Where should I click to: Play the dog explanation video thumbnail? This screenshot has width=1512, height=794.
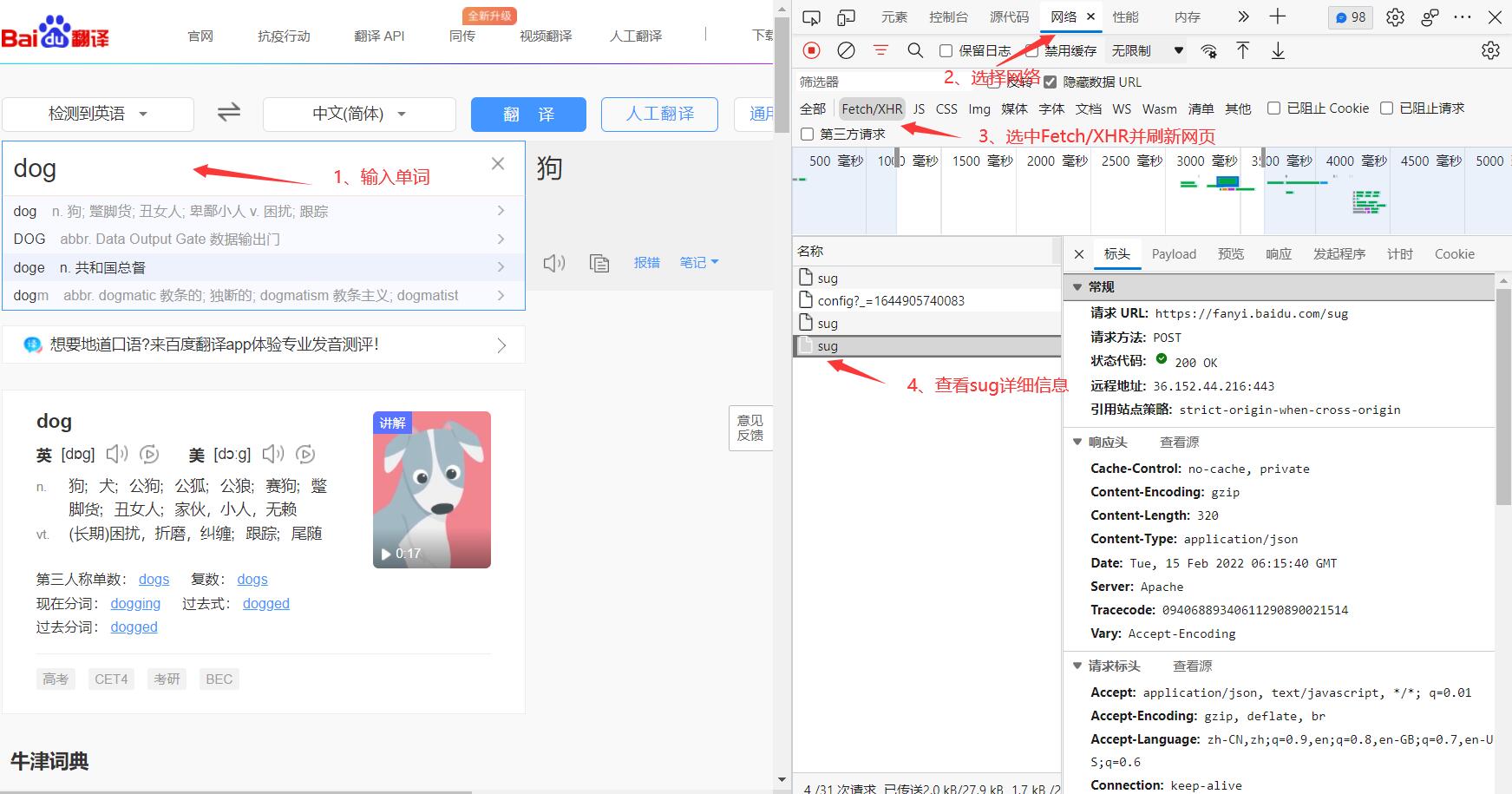click(432, 489)
